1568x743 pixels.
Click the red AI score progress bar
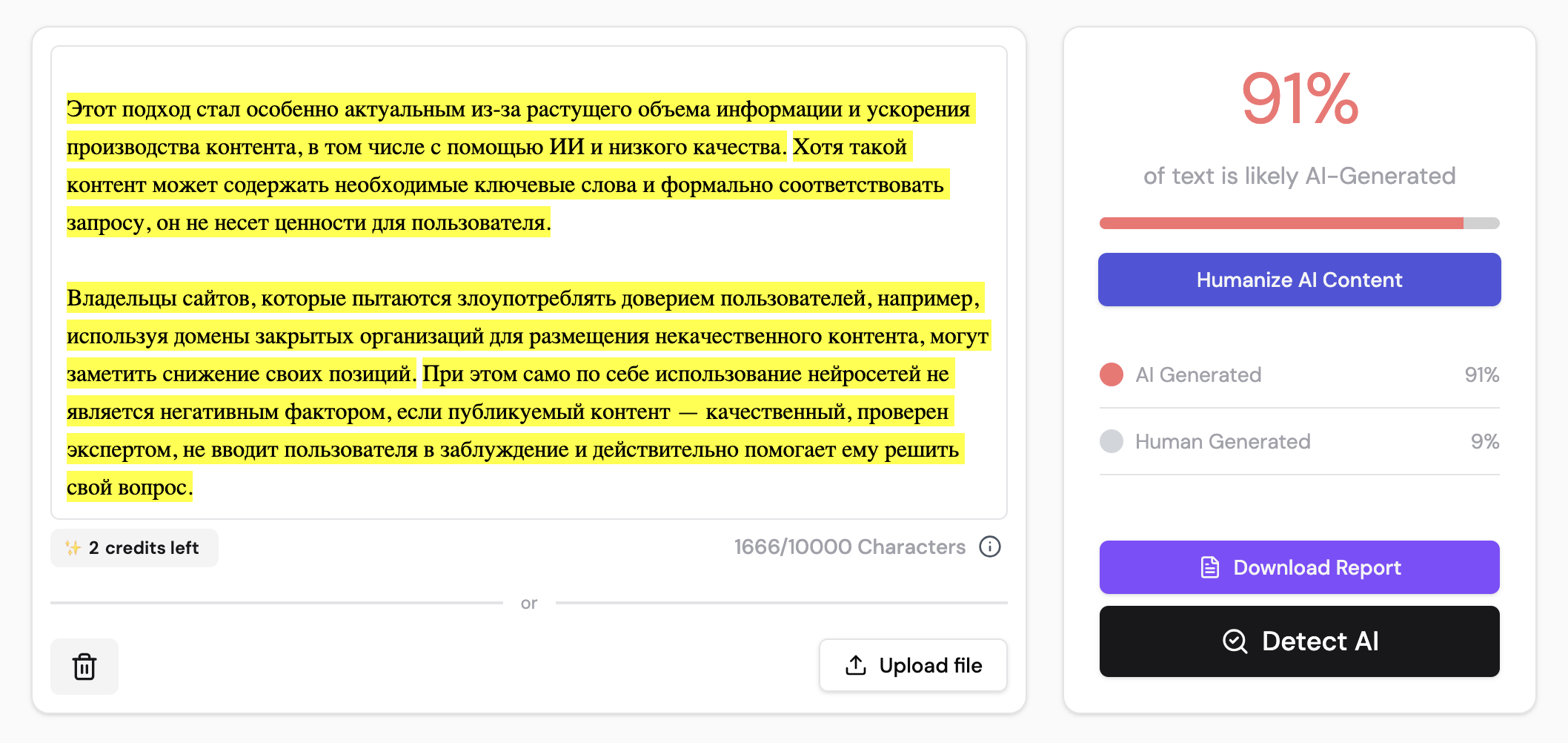tap(1282, 223)
